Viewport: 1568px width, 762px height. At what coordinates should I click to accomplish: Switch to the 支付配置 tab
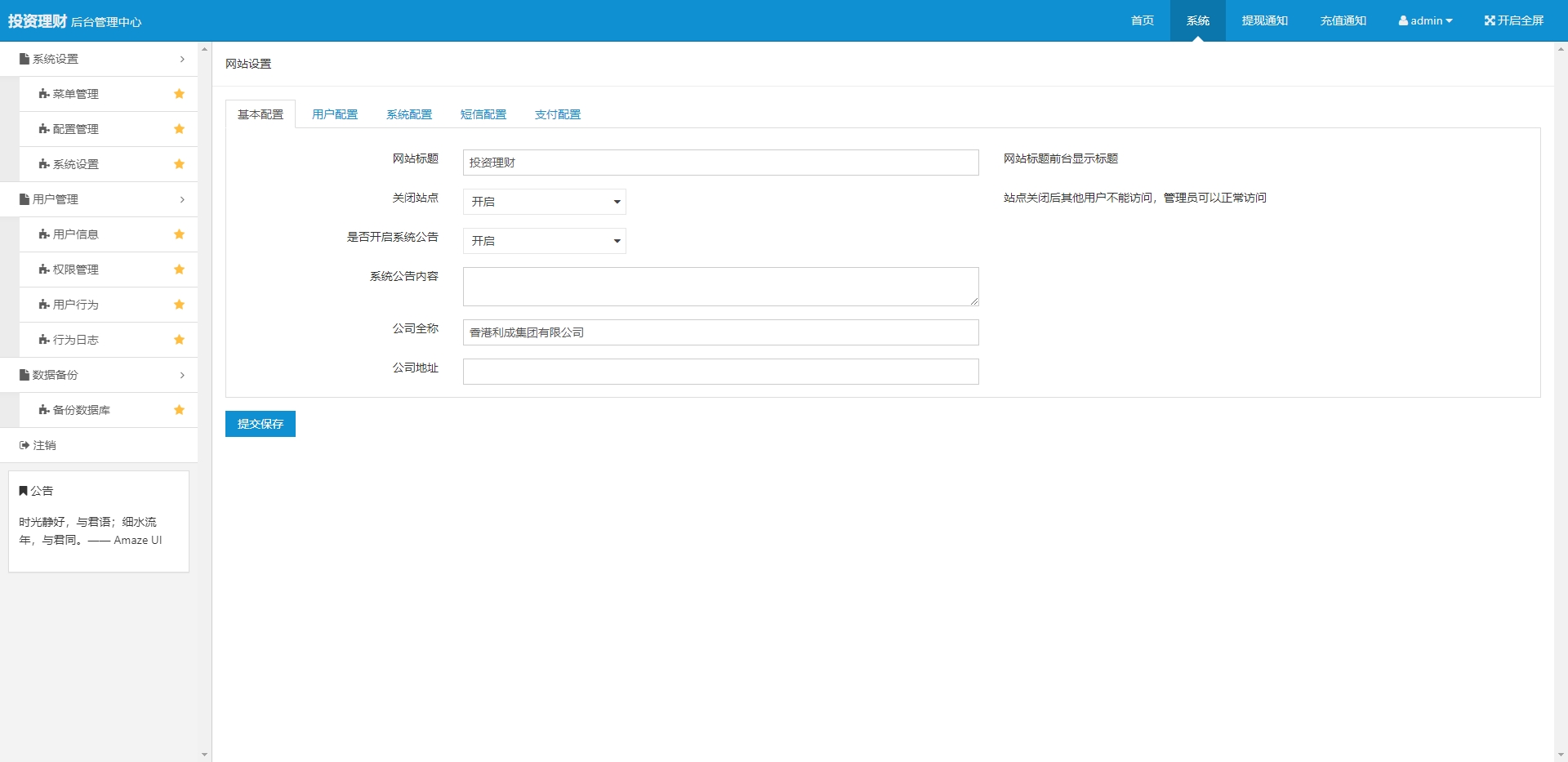click(x=558, y=114)
